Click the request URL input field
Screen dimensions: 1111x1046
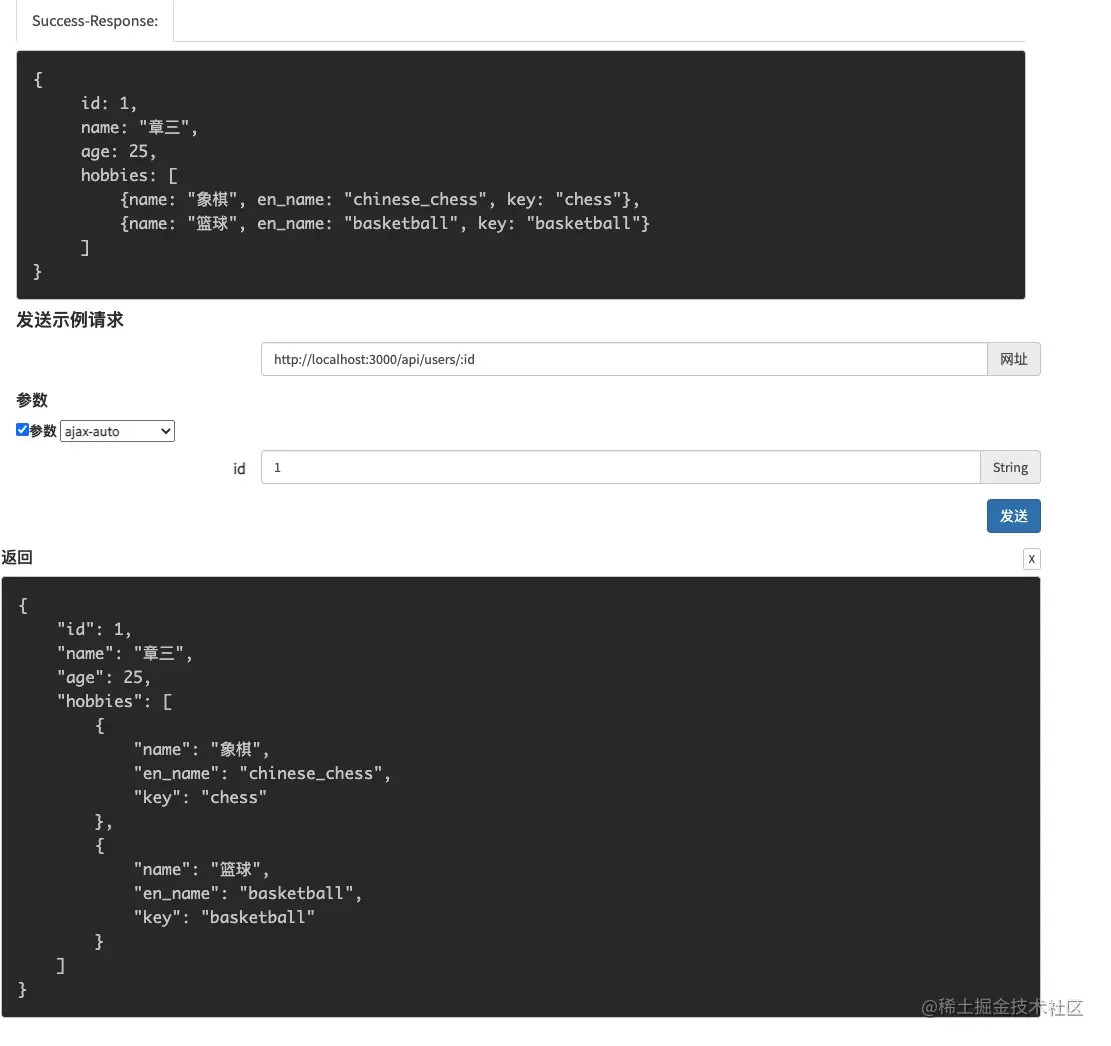624,359
